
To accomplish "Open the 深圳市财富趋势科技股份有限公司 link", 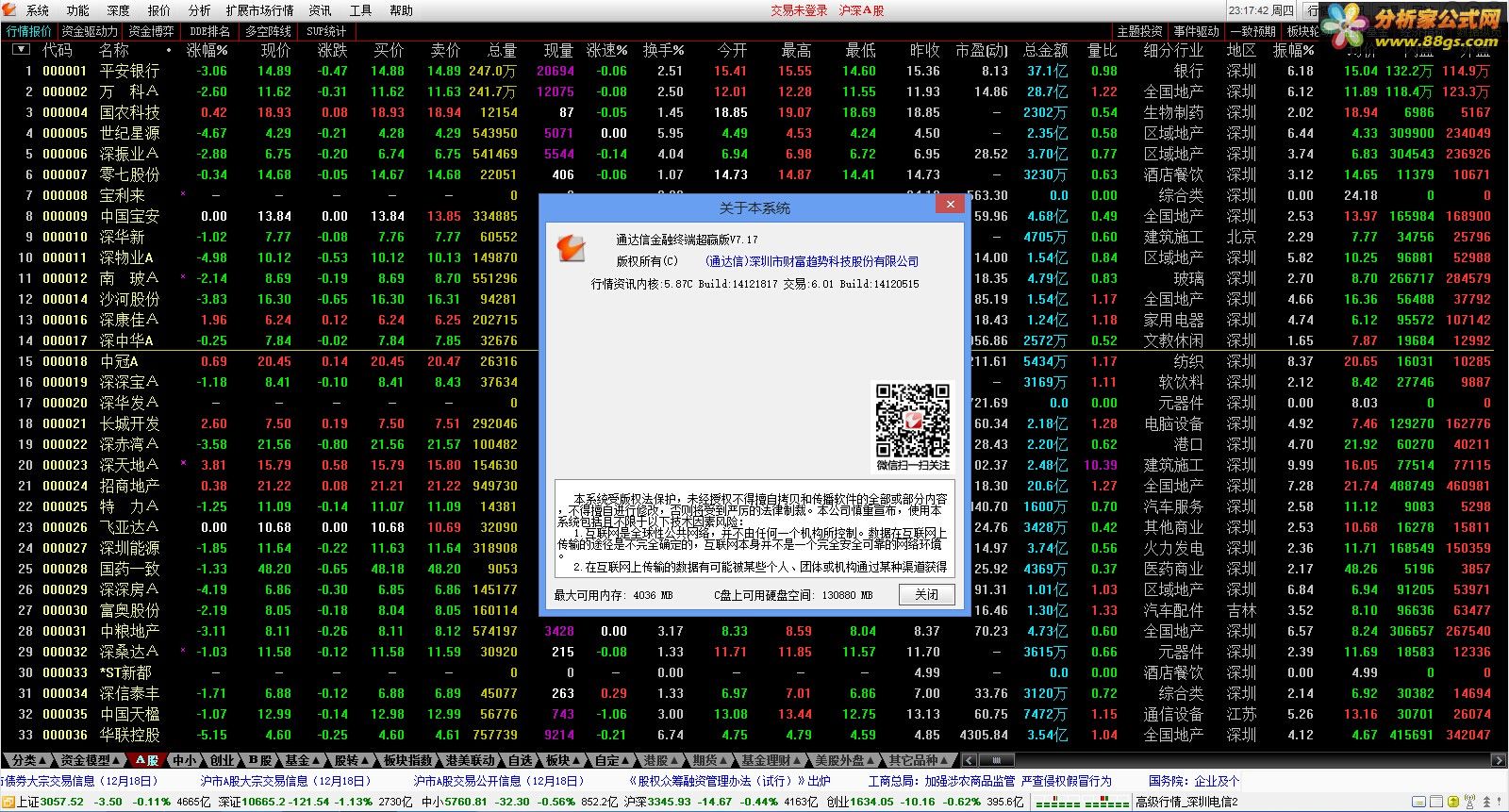I will (811, 261).
